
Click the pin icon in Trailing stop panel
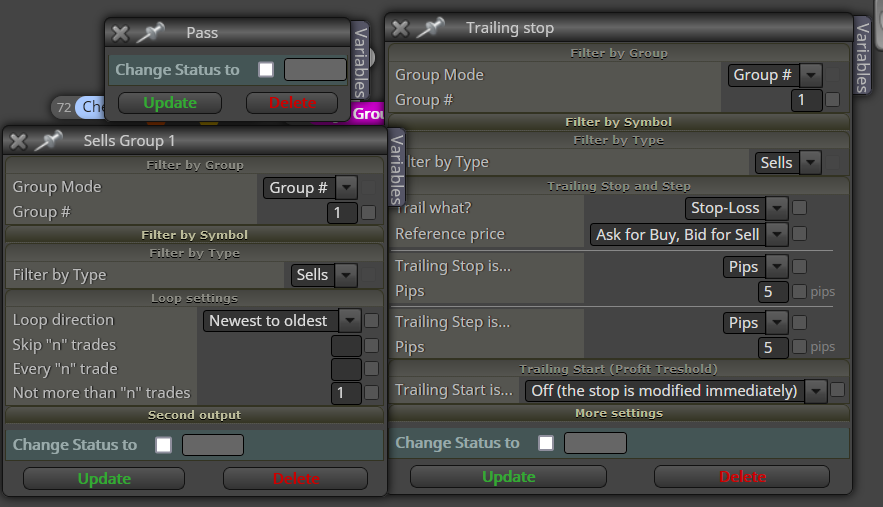[x=430, y=28]
